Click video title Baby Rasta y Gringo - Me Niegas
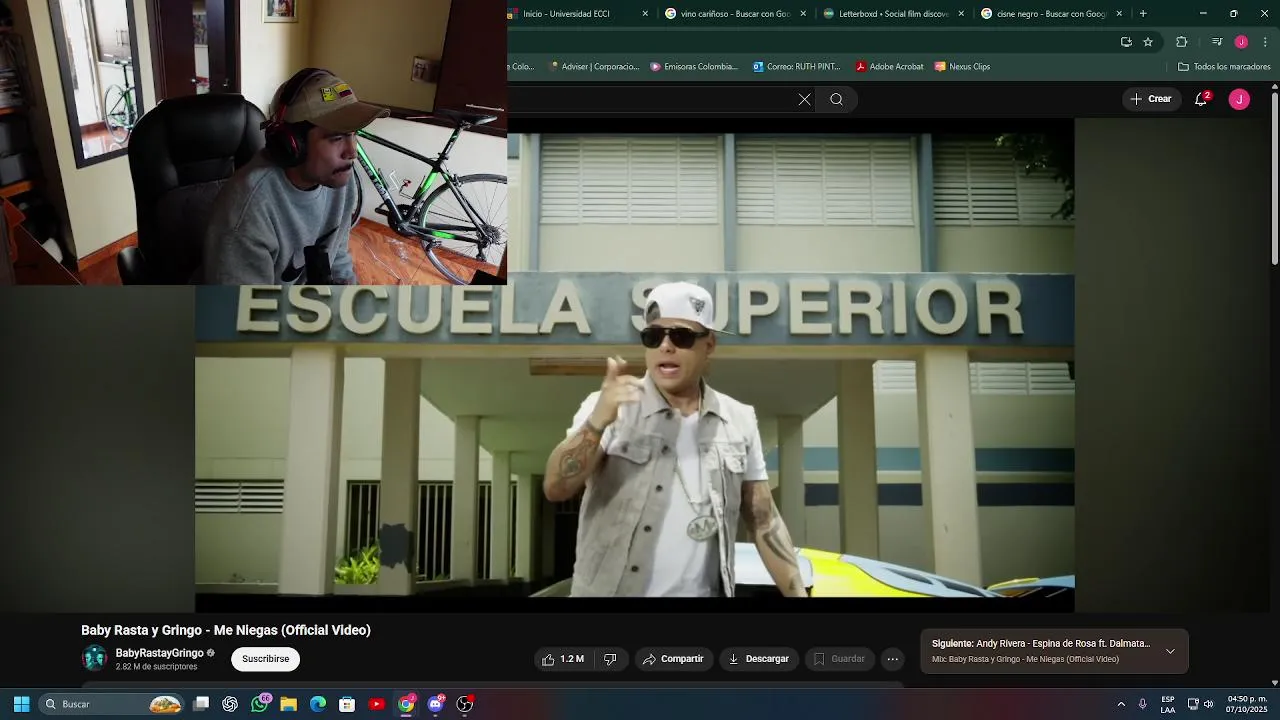The height and width of the screenshot is (720, 1280). point(226,630)
